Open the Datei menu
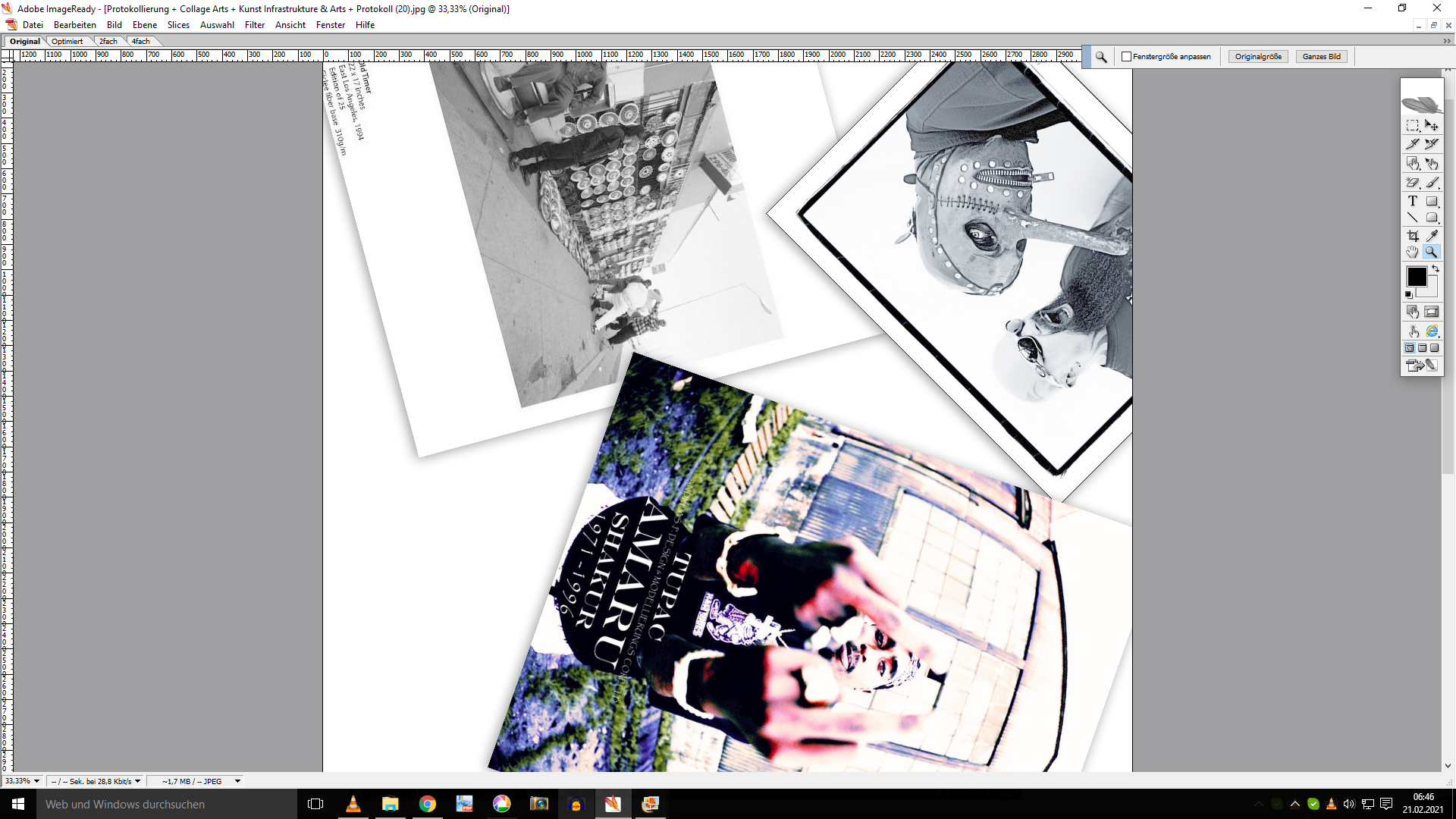 (x=33, y=25)
